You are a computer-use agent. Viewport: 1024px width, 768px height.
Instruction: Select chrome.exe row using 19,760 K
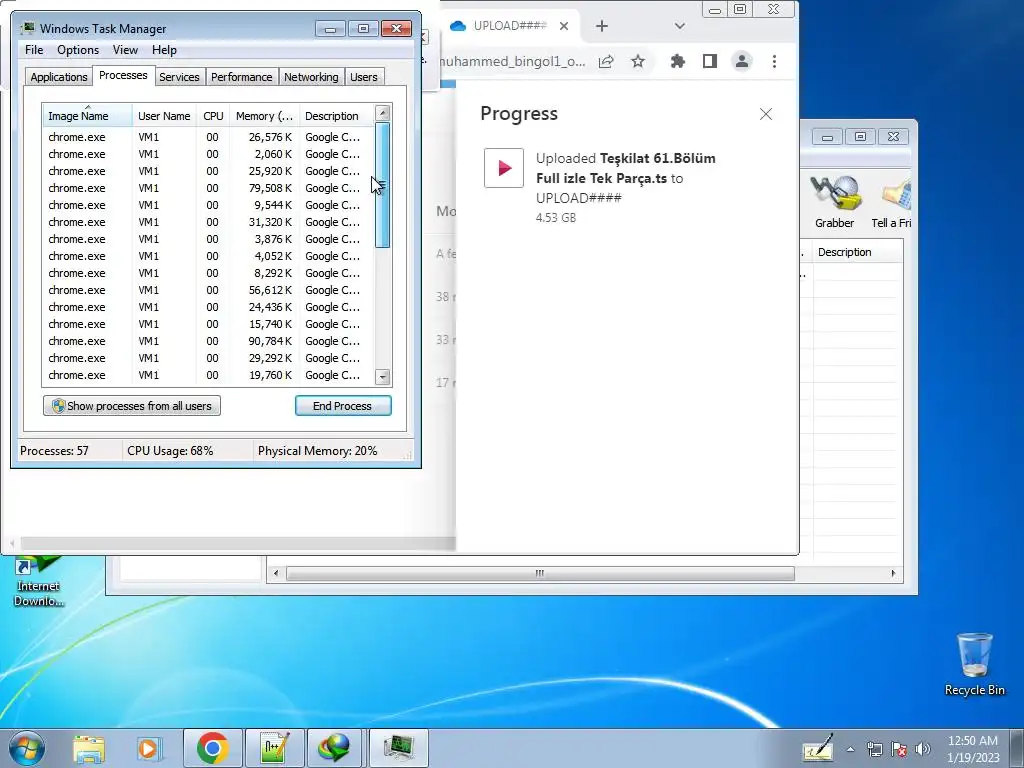[208, 375]
